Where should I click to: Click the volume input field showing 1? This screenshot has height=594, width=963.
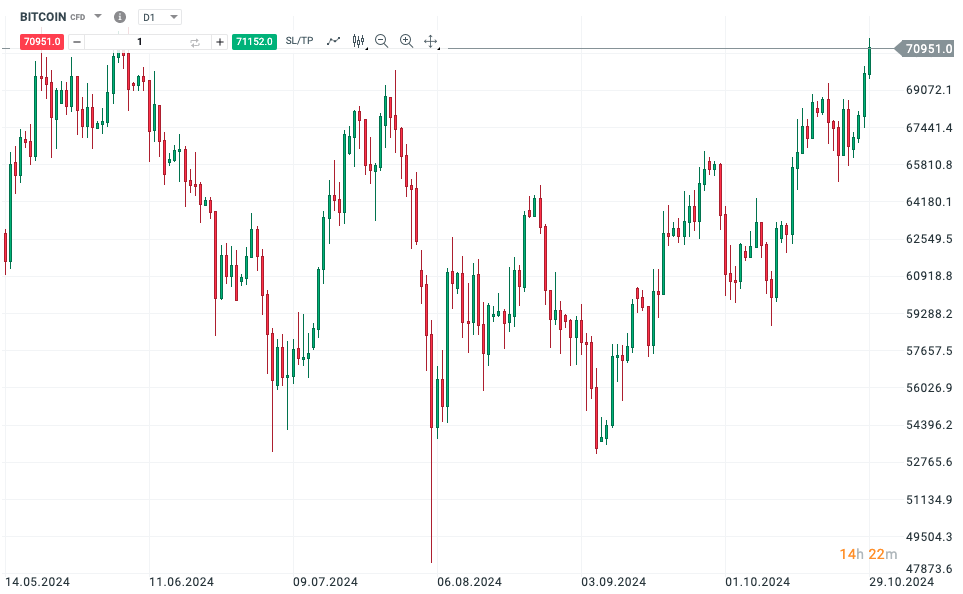139,42
